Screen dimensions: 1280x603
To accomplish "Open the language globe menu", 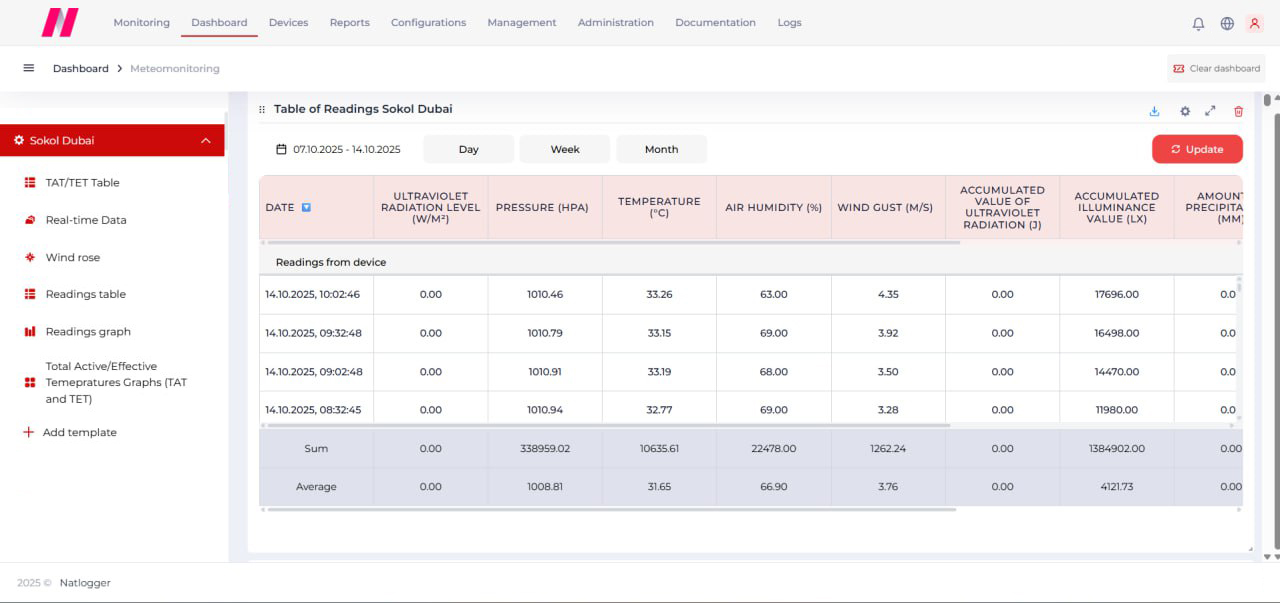I will pos(1227,24).
